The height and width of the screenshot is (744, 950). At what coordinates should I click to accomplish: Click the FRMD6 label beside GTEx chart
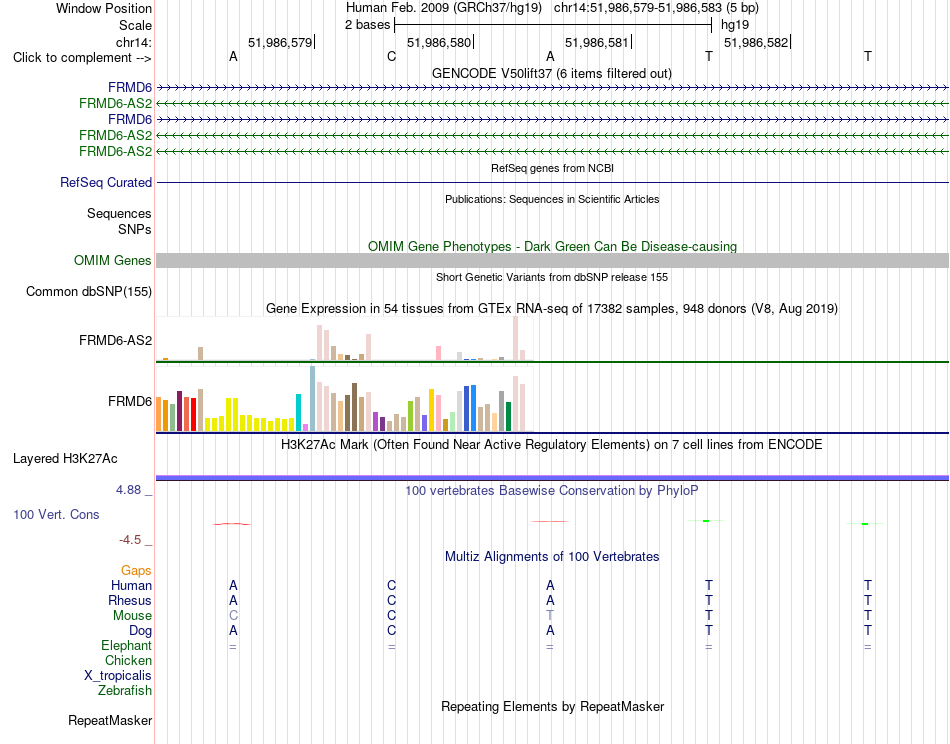[x=130, y=402]
